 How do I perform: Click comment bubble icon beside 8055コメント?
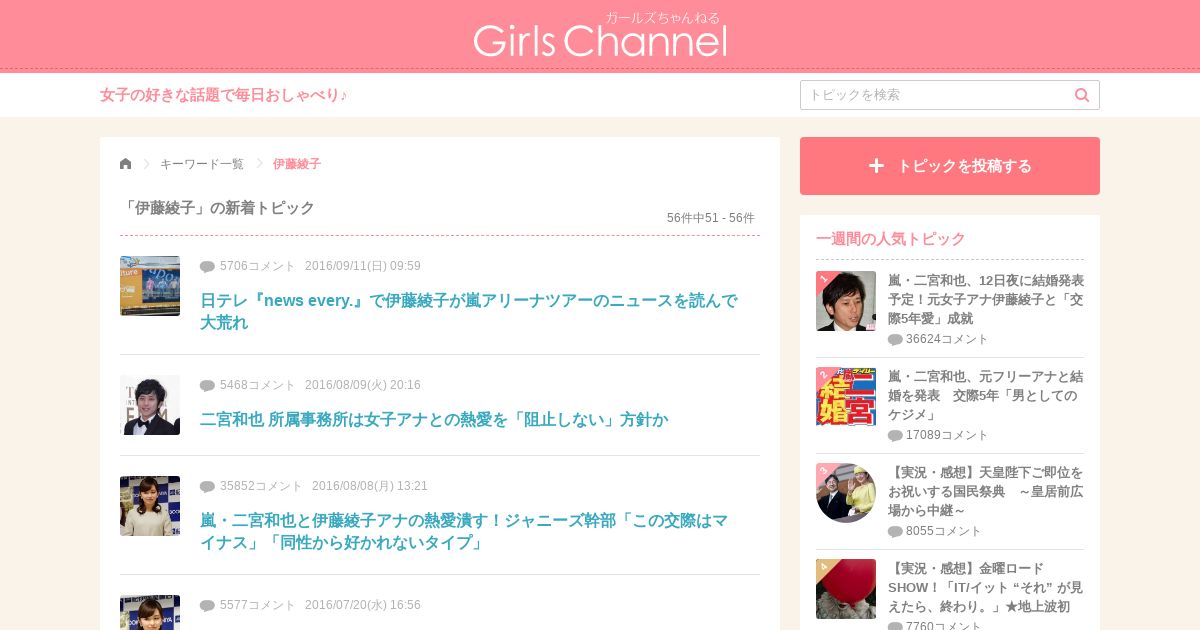(x=895, y=531)
